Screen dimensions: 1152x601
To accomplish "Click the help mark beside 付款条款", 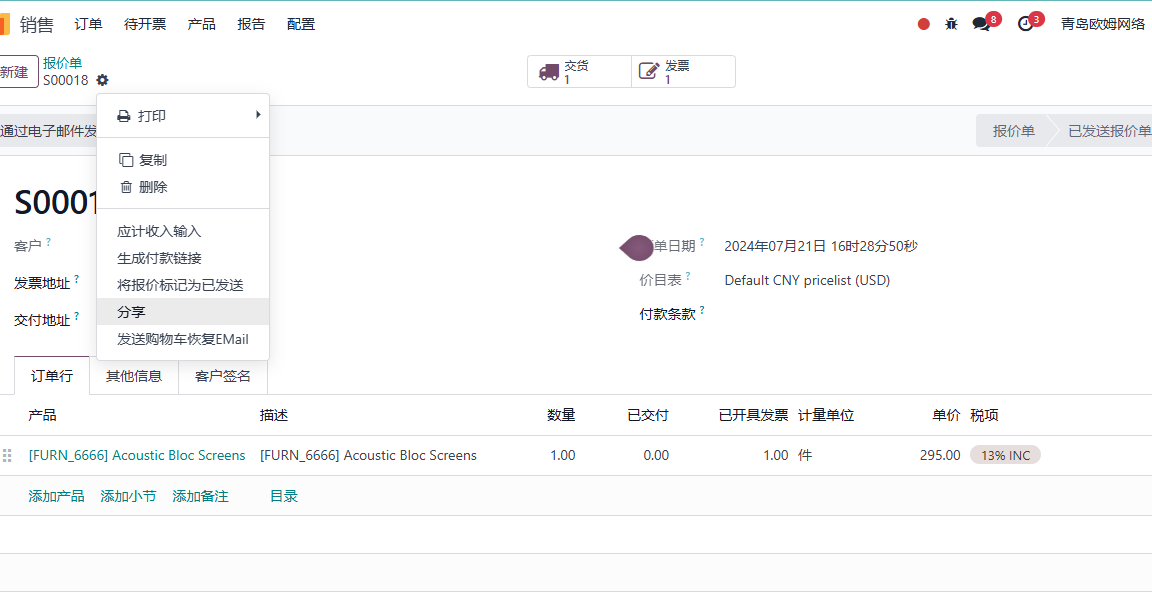I will pos(702,310).
